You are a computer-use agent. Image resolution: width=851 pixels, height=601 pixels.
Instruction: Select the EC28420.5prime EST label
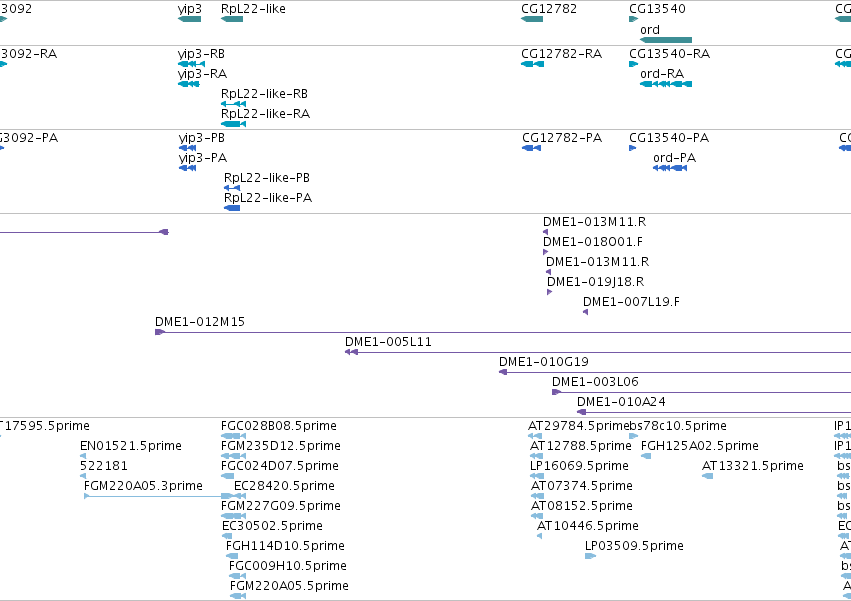tap(284, 486)
